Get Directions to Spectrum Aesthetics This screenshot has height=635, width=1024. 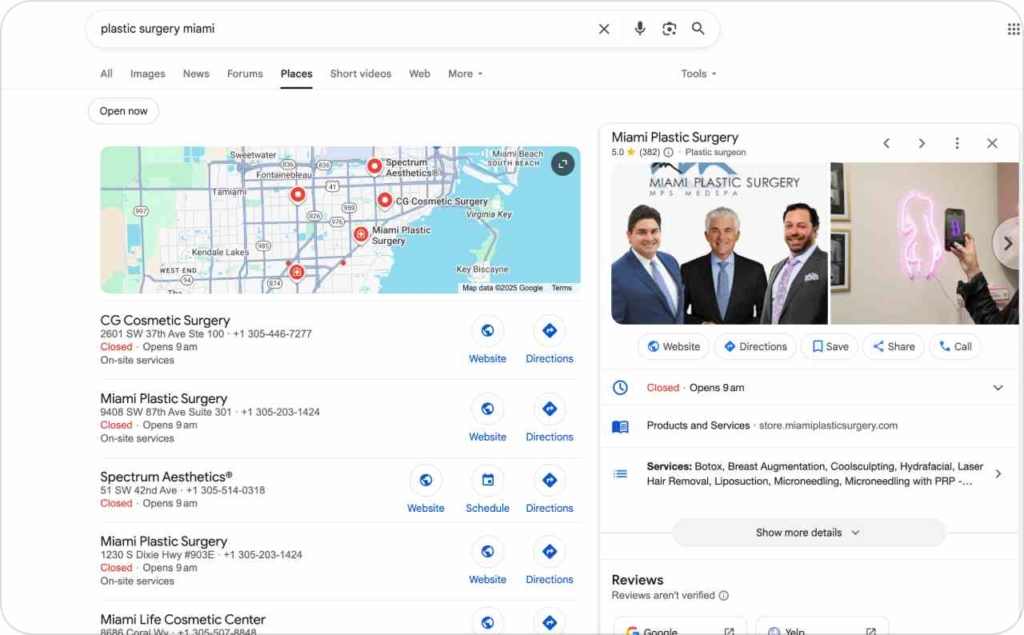click(x=549, y=481)
